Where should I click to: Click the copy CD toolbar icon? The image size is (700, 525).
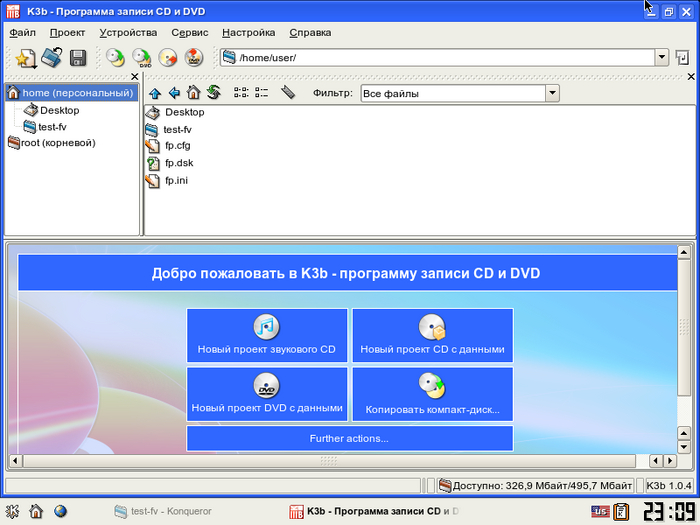click(x=168, y=58)
